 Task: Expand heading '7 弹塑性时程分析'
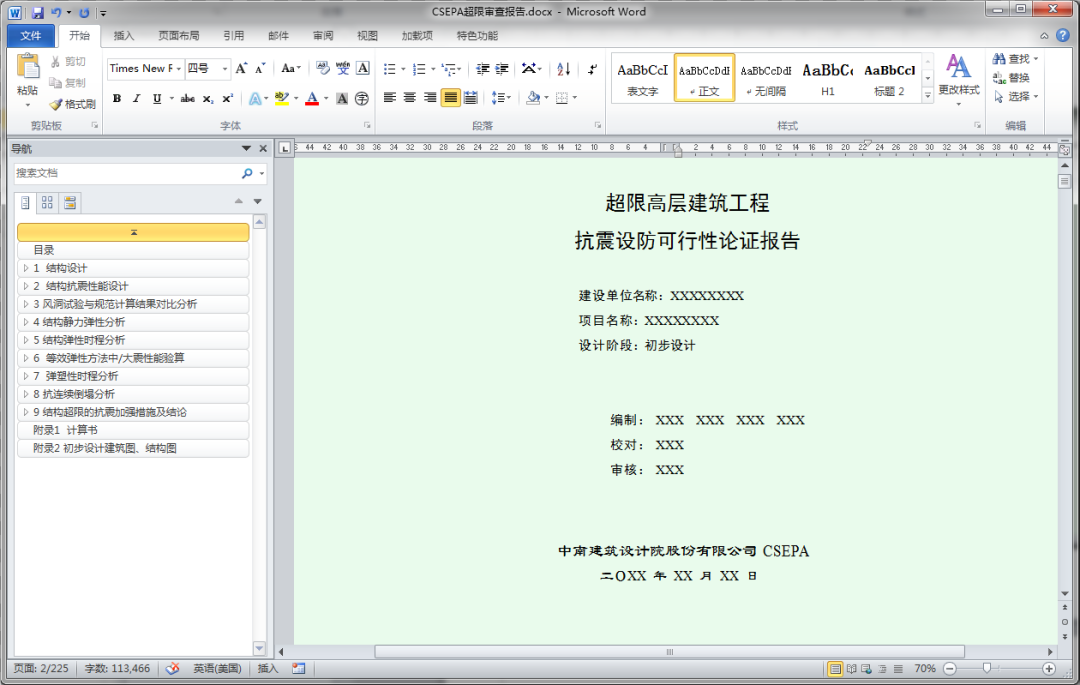[x=25, y=376]
